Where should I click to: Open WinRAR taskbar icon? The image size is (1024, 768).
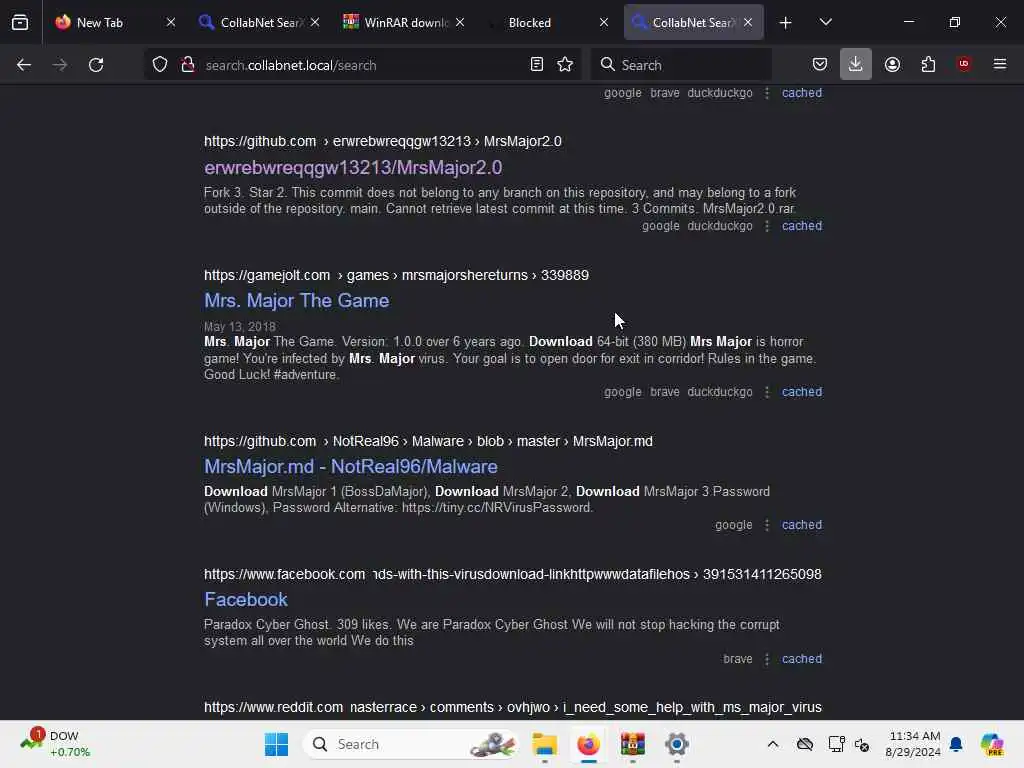632,744
